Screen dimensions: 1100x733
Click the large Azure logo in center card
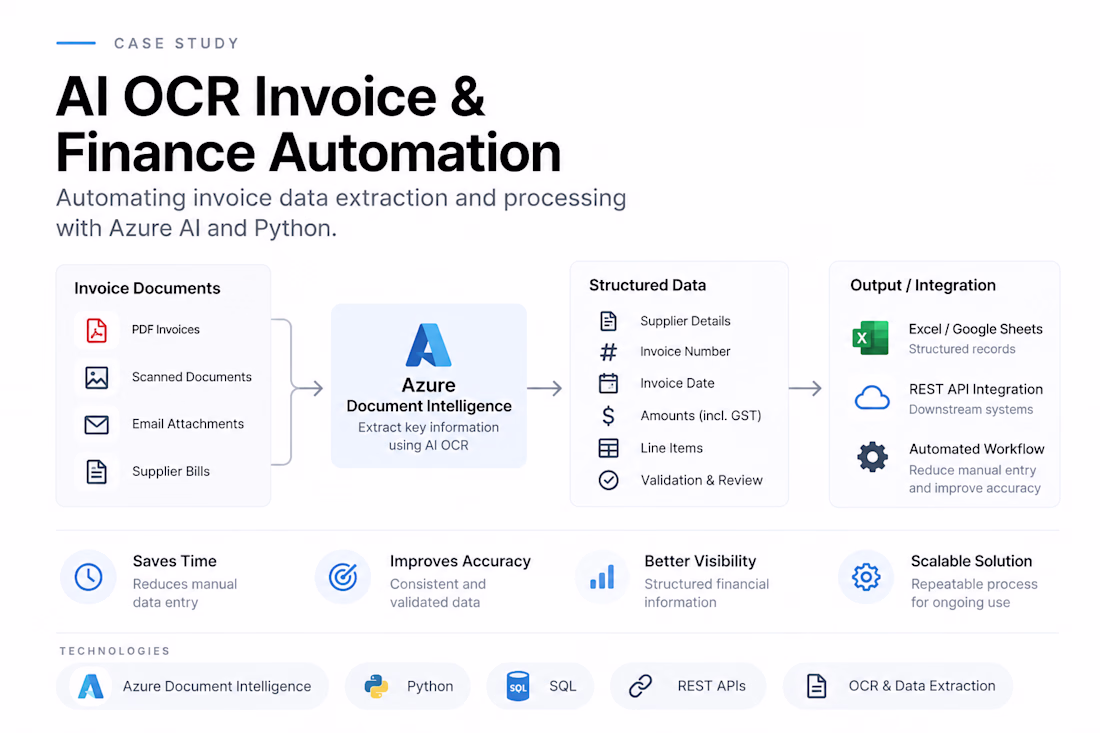coord(429,345)
